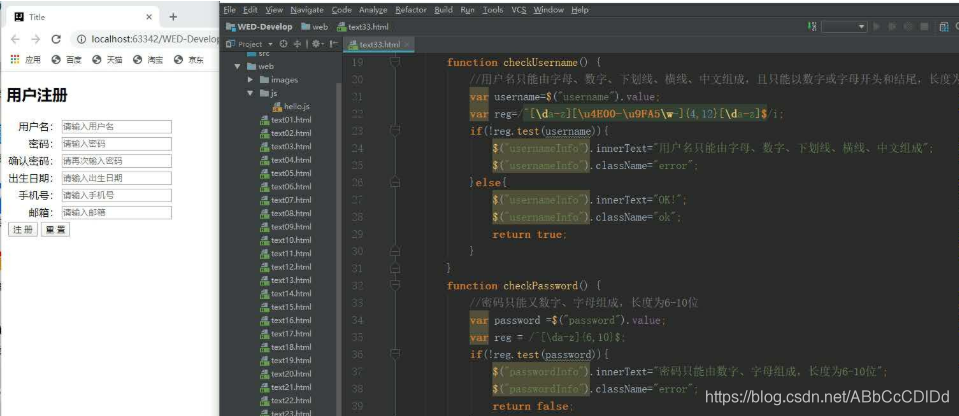959x416 pixels.
Task: Fold the checkPassword function at line 32
Action: click(x=395, y=285)
